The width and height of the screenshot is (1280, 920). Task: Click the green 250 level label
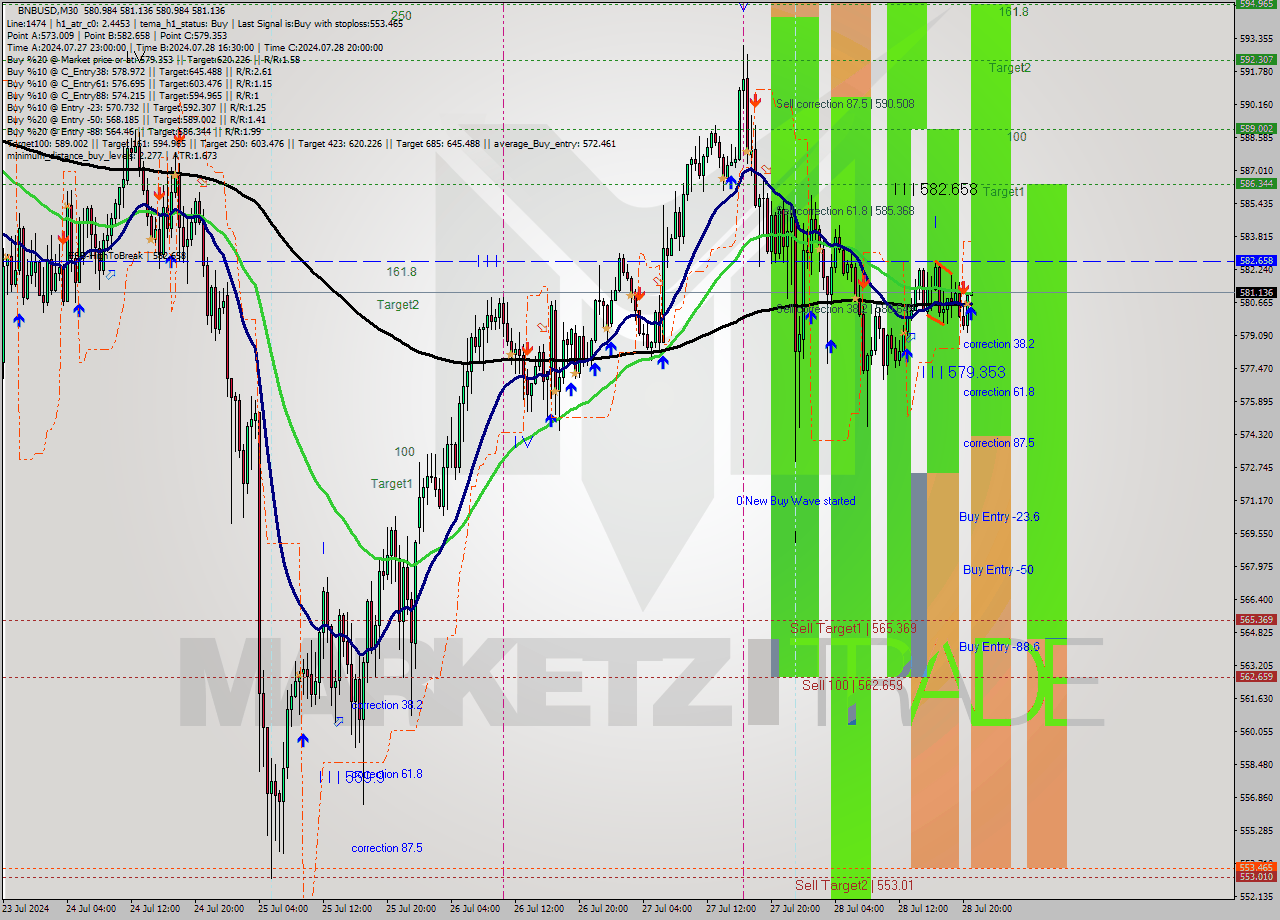coord(401,15)
